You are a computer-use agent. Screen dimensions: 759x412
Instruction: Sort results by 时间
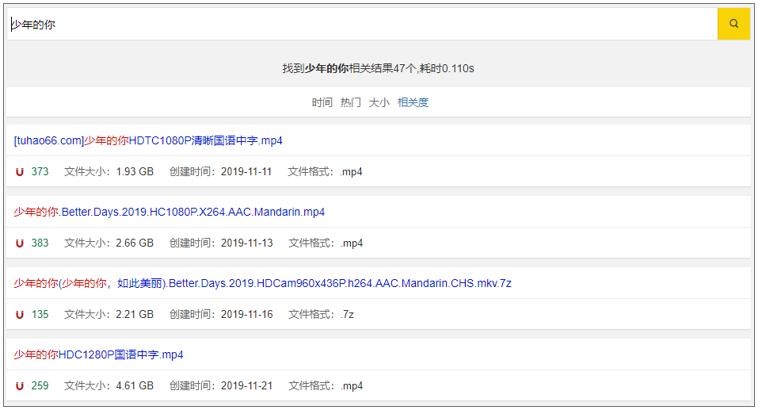[x=322, y=103]
